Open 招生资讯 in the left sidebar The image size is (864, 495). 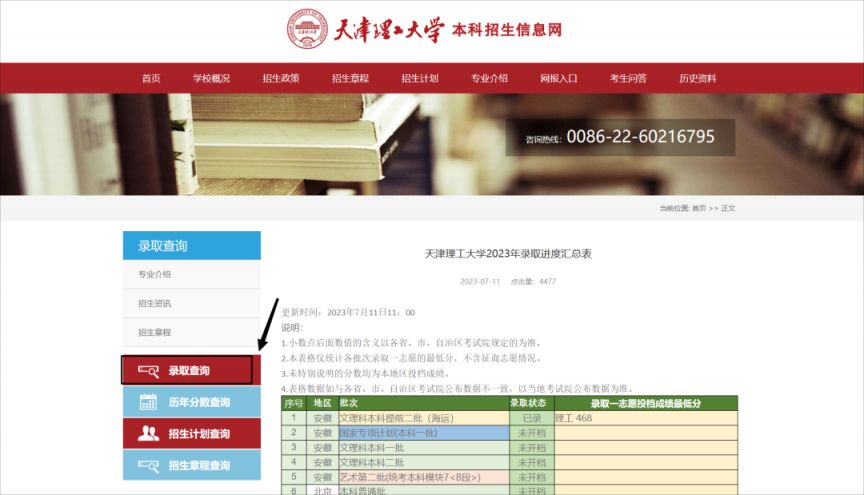pos(154,303)
